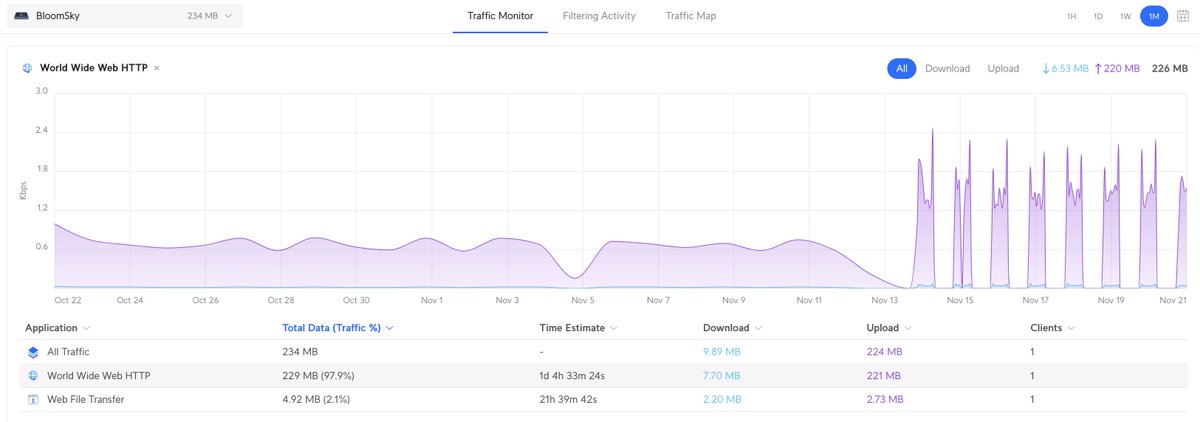Show All traffic in the chart
The image size is (1200, 422).
[x=901, y=68]
